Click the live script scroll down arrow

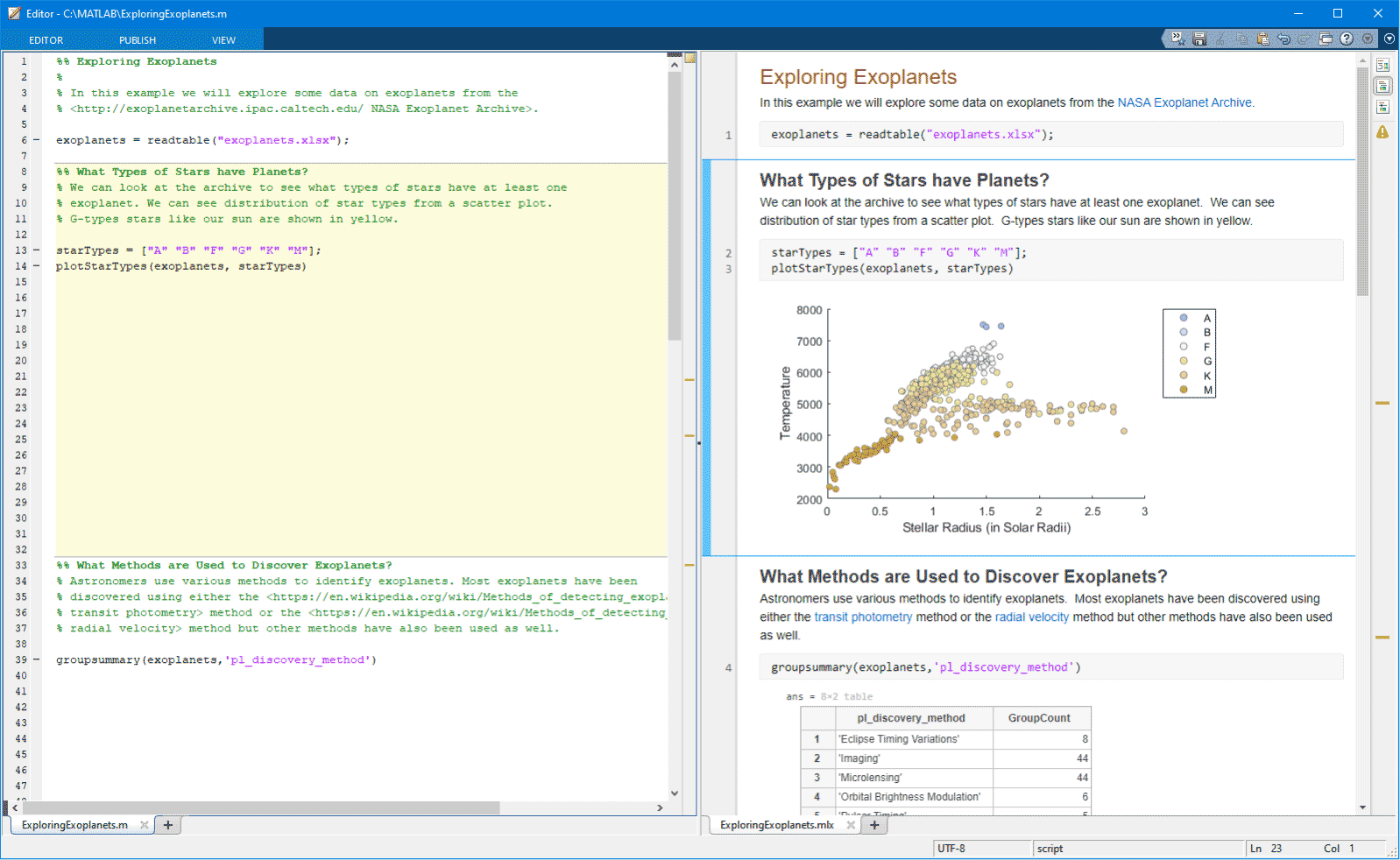coord(1362,807)
